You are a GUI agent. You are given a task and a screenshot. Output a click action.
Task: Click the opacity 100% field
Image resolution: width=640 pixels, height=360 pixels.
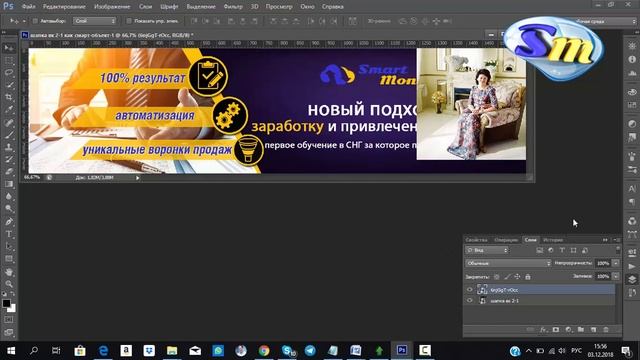tap(603, 263)
